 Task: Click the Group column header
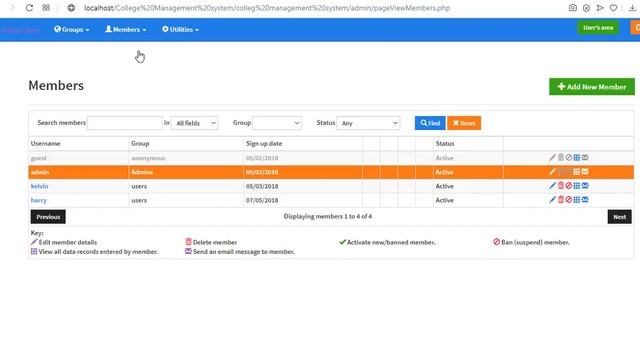point(140,144)
